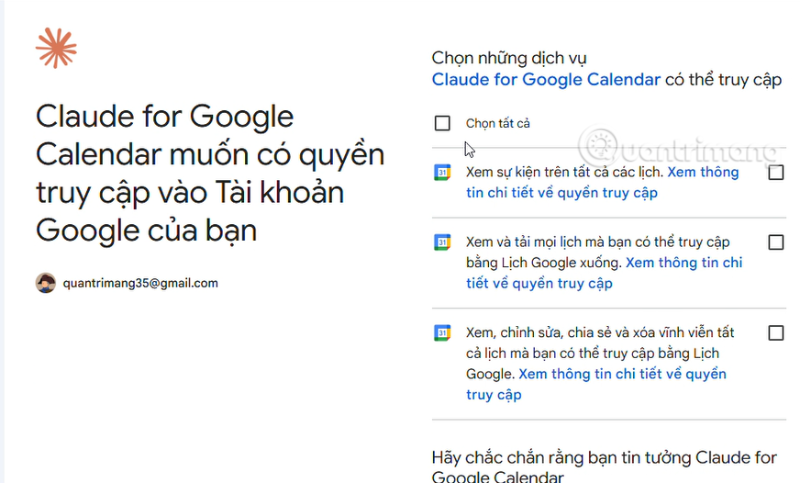The image size is (800, 483).
Task: Click the account avatar next to quantrimang35@gmail.com
Action: (45, 283)
